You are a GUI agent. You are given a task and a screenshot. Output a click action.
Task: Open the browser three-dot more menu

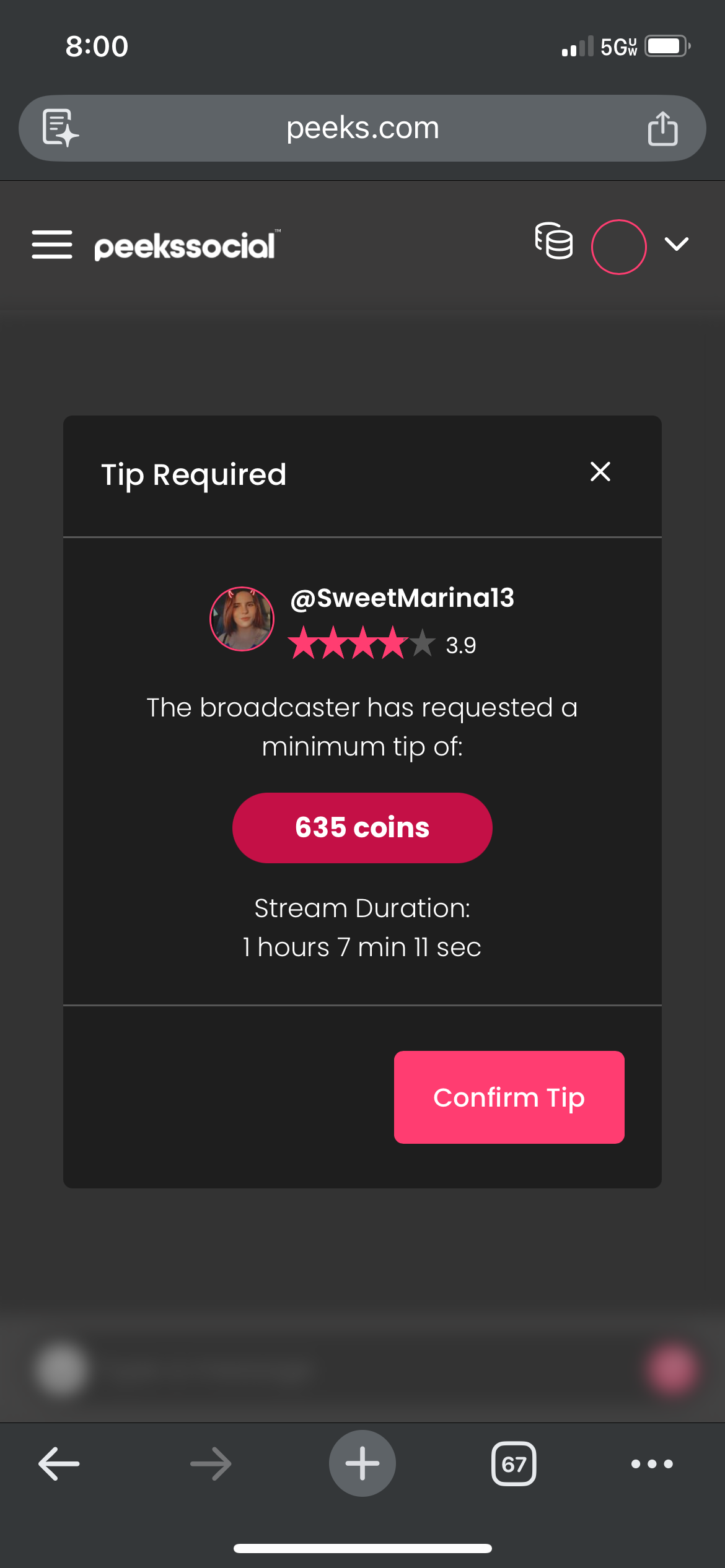[x=652, y=1464]
